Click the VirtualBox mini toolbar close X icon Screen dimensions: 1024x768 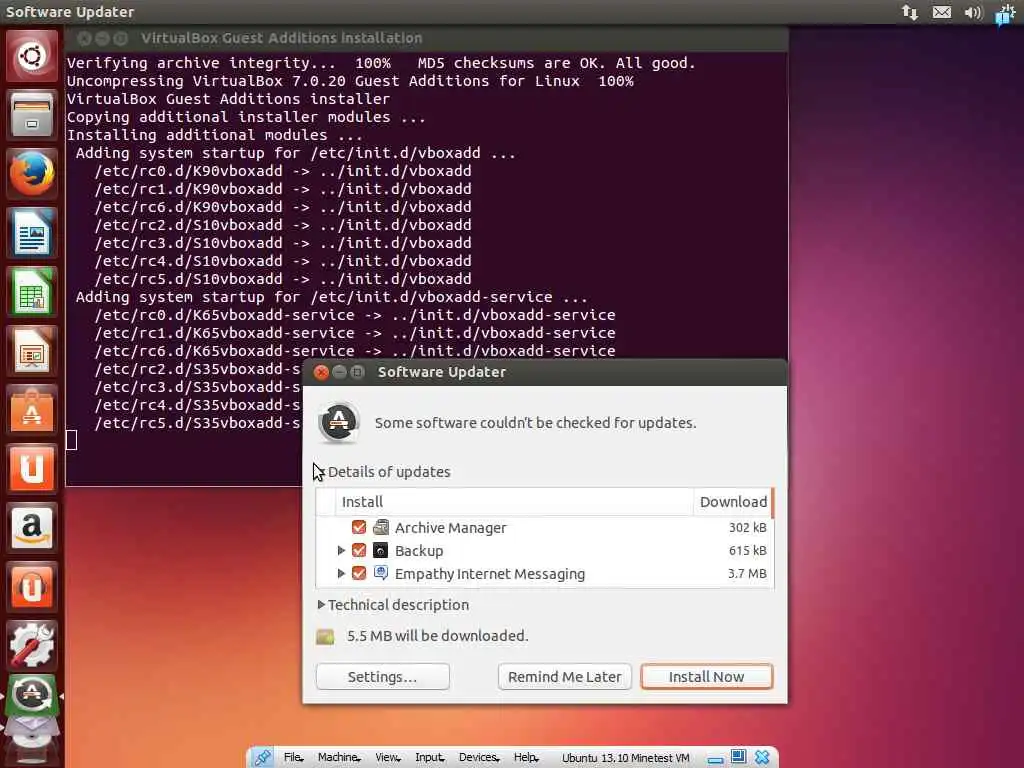(x=762, y=758)
